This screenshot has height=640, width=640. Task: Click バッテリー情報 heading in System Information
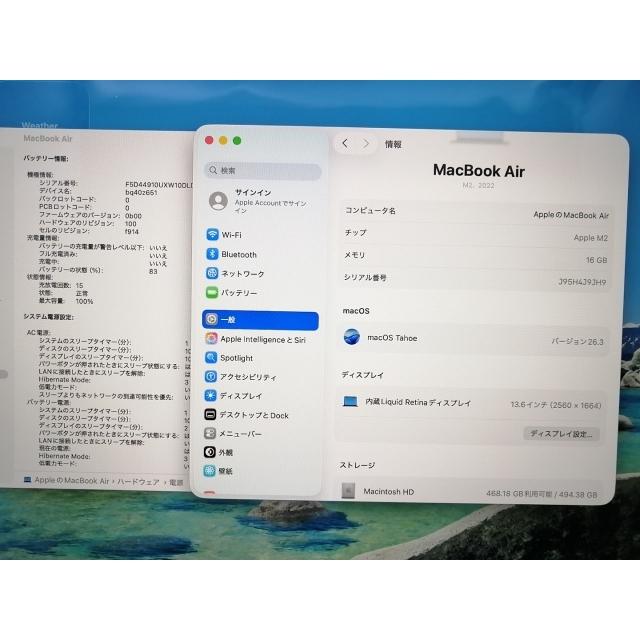point(46,158)
